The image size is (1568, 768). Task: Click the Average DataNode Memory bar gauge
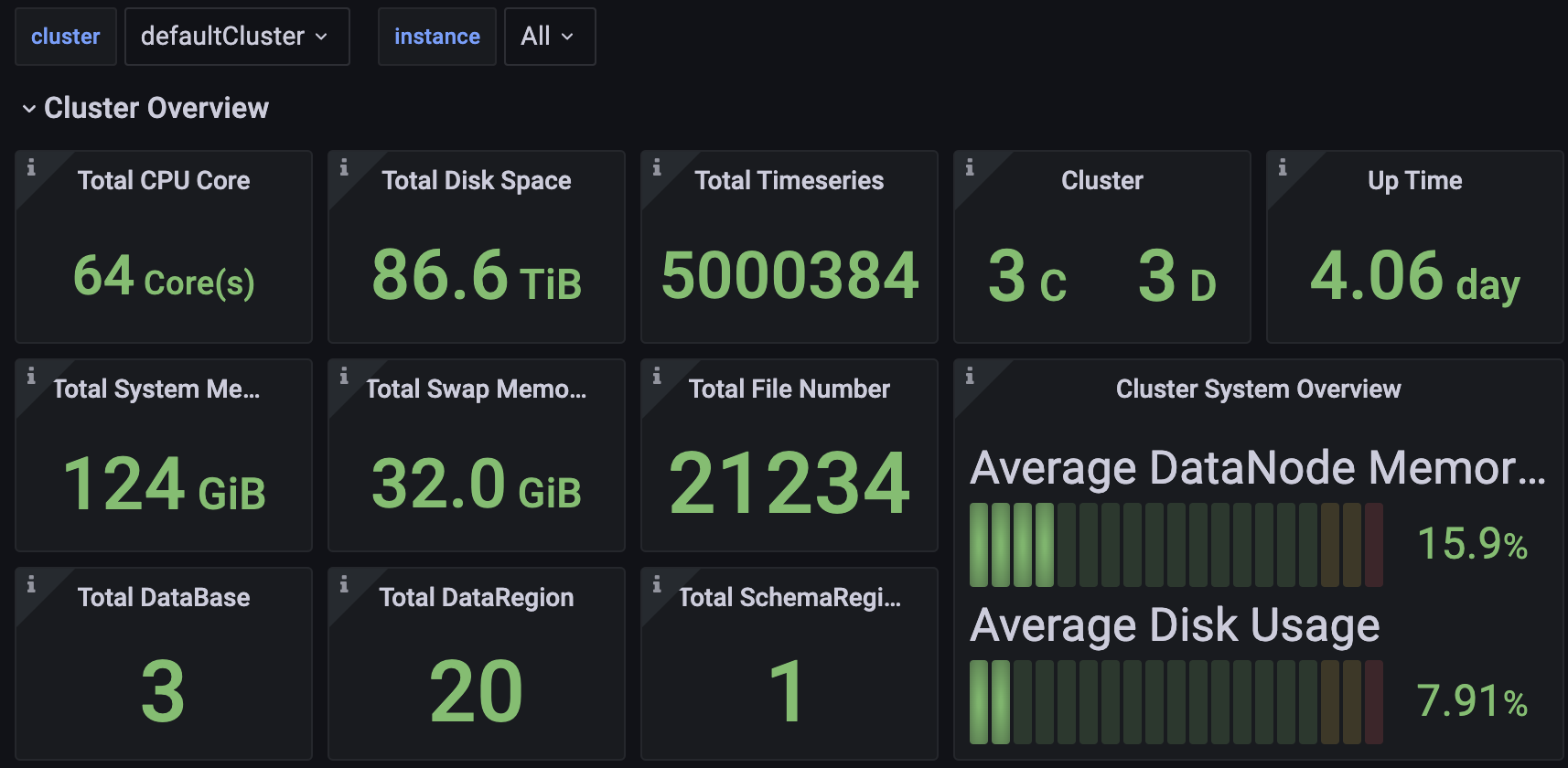point(1176,544)
